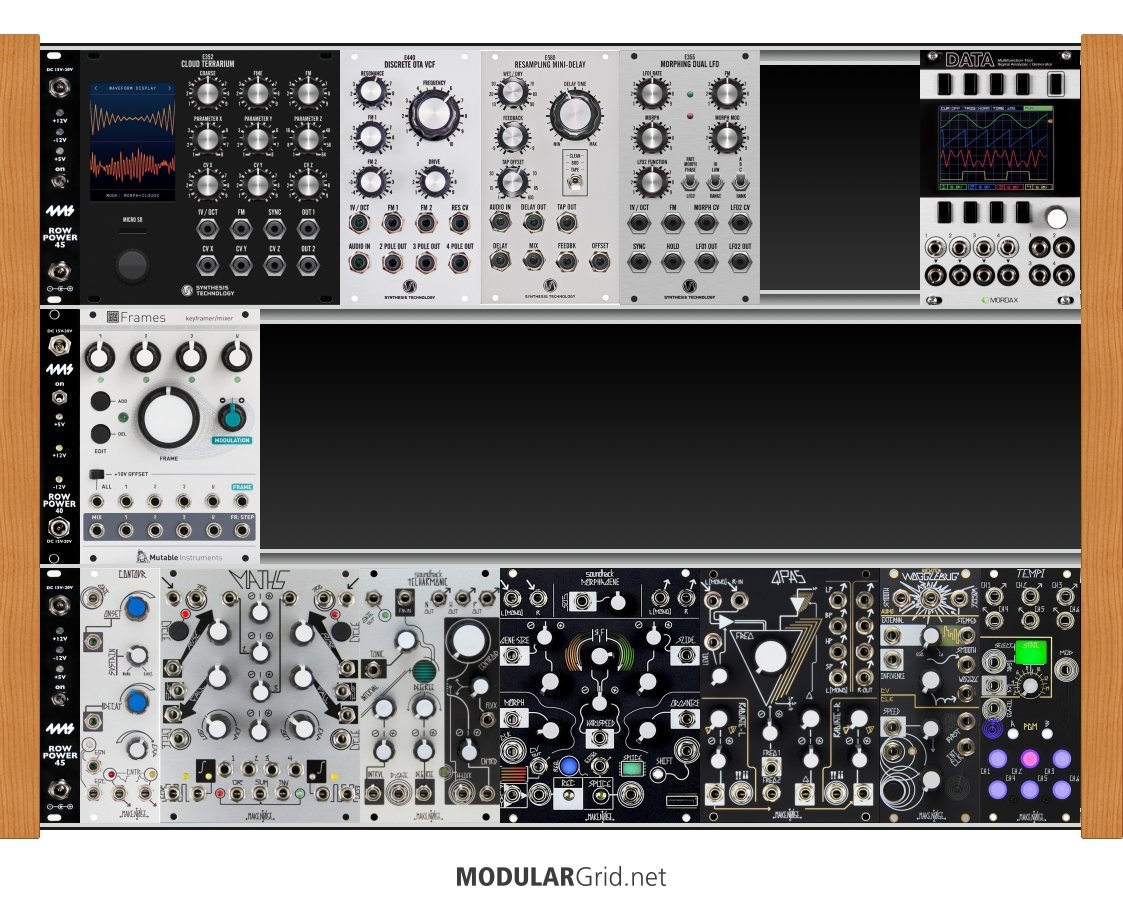Image resolution: width=1123 pixels, height=898 pixels.
Task: Click the E440 Drive knob
Action: [434, 182]
